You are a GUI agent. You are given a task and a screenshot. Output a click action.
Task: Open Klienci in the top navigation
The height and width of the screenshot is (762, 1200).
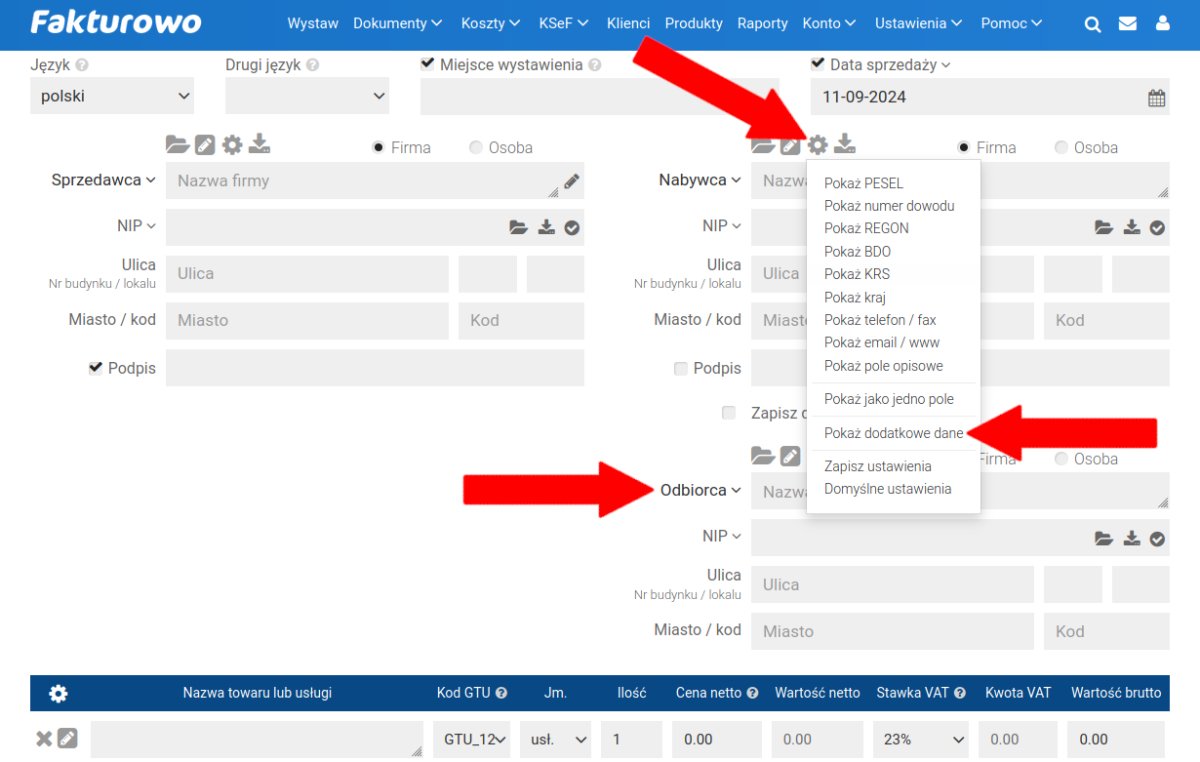[628, 23]
